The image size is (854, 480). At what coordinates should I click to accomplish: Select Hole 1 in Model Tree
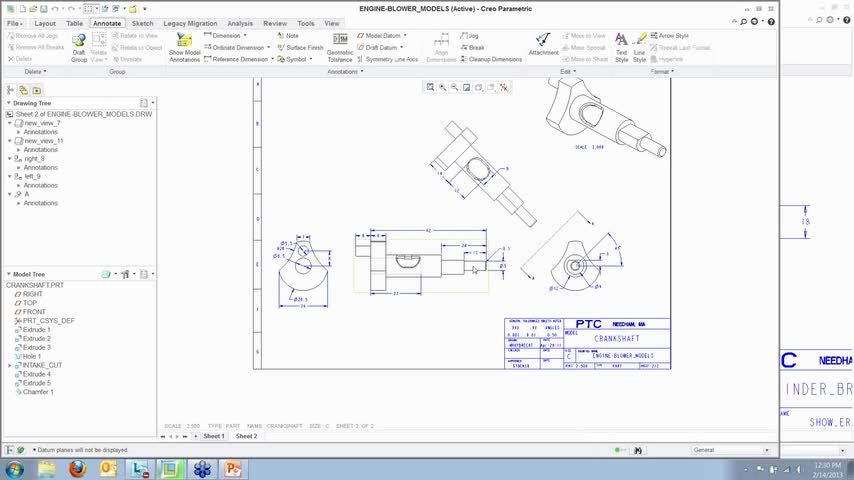click(28, 357)
